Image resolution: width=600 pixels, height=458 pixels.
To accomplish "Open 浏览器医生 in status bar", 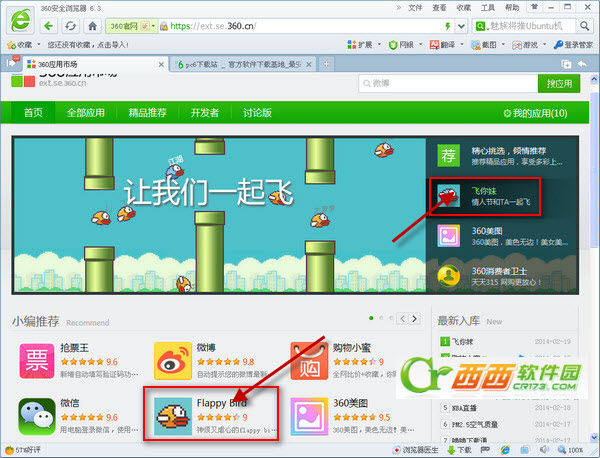I will (x=416, y=450).
